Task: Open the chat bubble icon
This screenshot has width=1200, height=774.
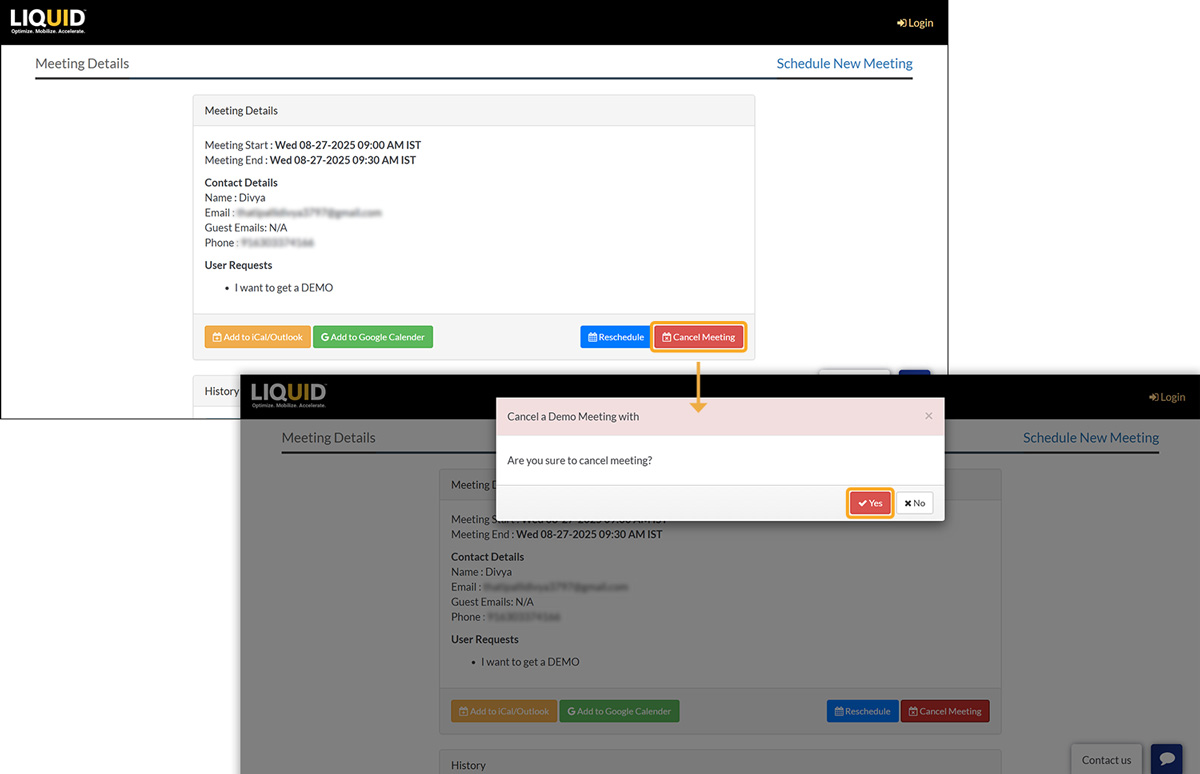Action: [1166, 759]
